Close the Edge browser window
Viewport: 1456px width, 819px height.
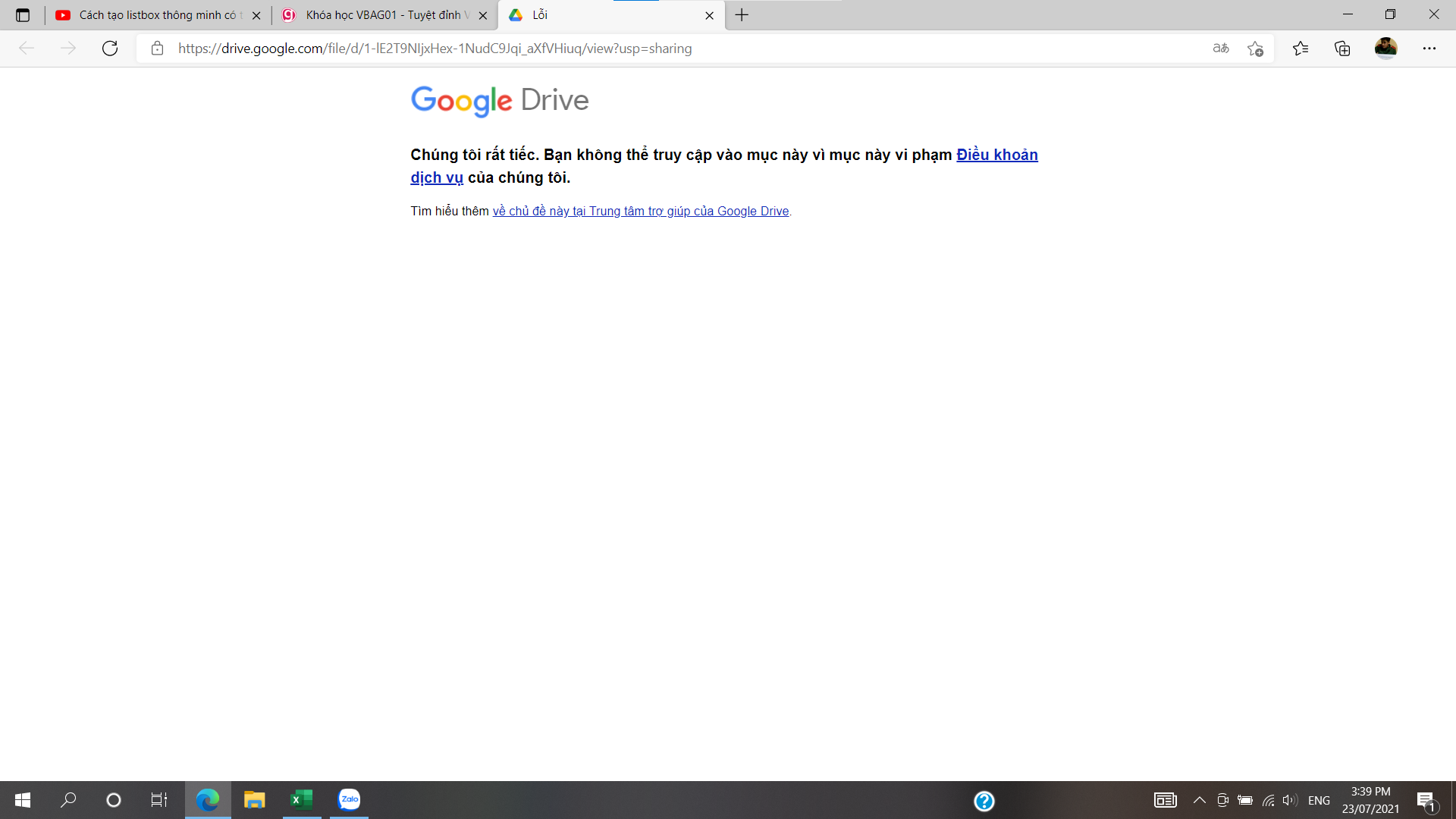[1433, 14]
